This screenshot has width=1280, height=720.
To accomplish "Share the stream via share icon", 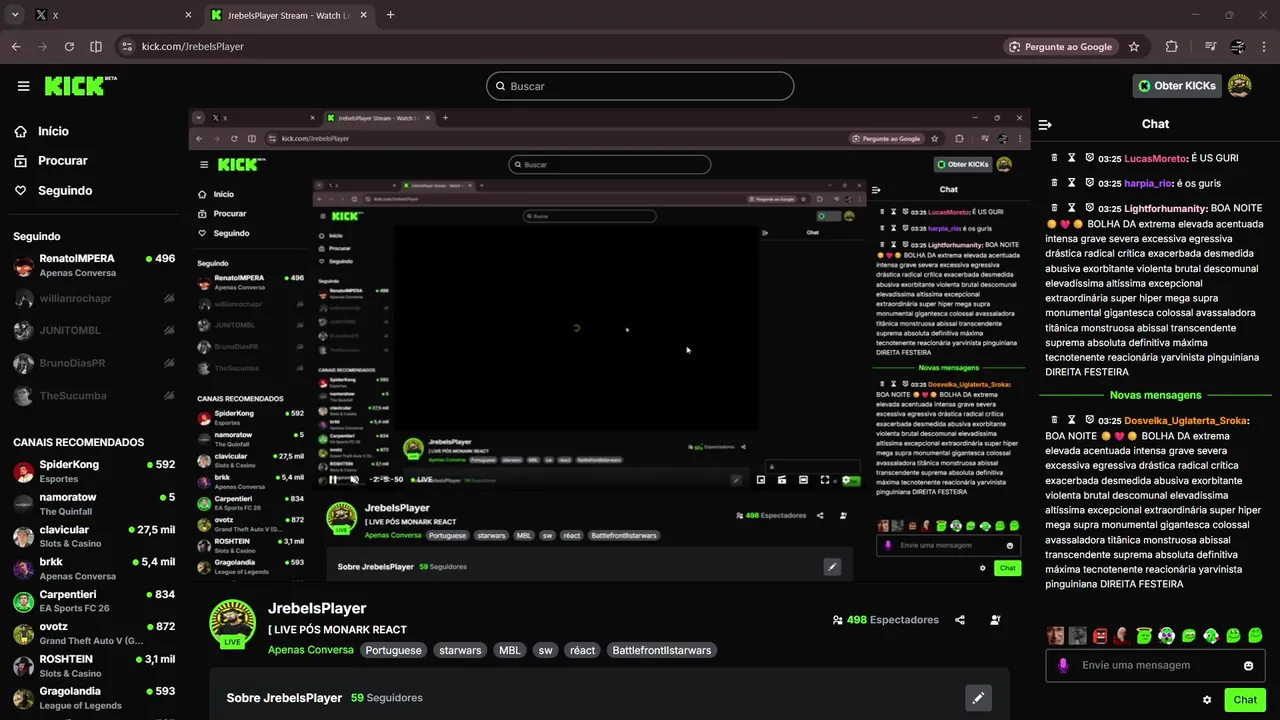I will click(x=960, y=620).
